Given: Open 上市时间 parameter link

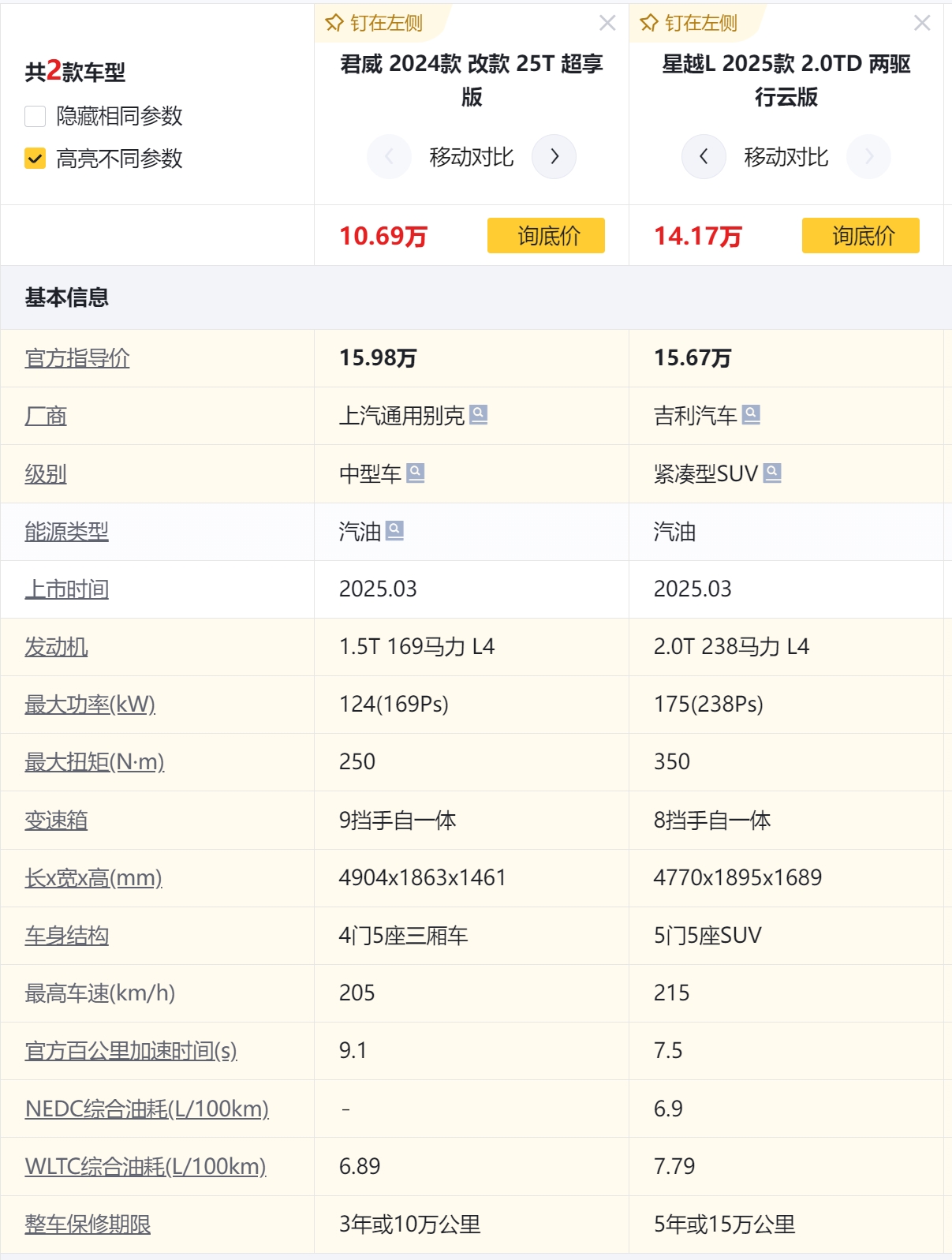Looking at the screenshot, I should click(66, 589).
